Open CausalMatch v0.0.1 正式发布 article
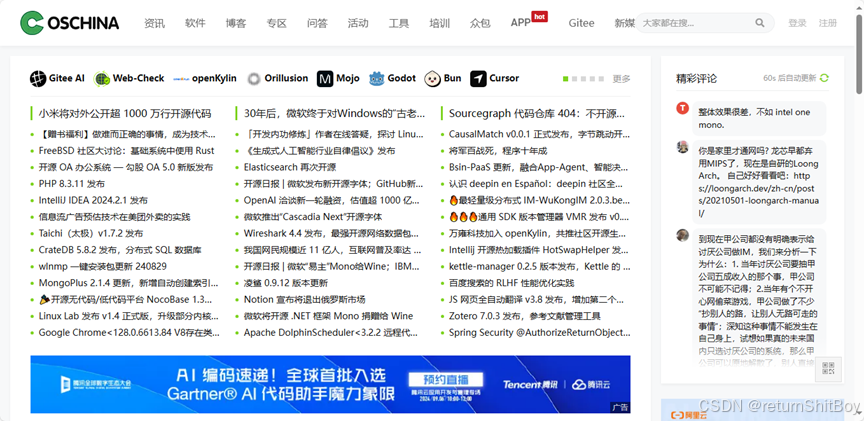Image resolution: width=864 pixels, height=421 pixels. [539, 134]
